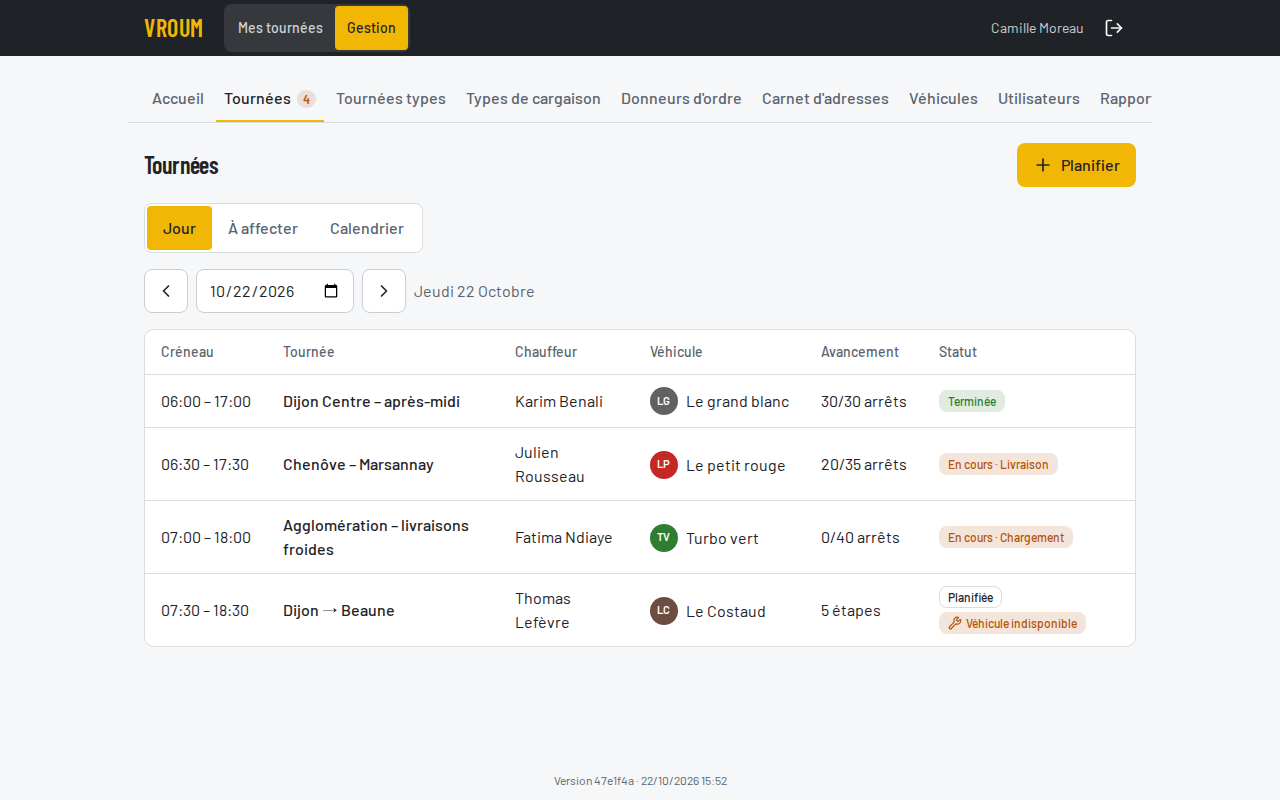Open the Tournées types tab
The image size is (1280, 800).
coord(391,99)
